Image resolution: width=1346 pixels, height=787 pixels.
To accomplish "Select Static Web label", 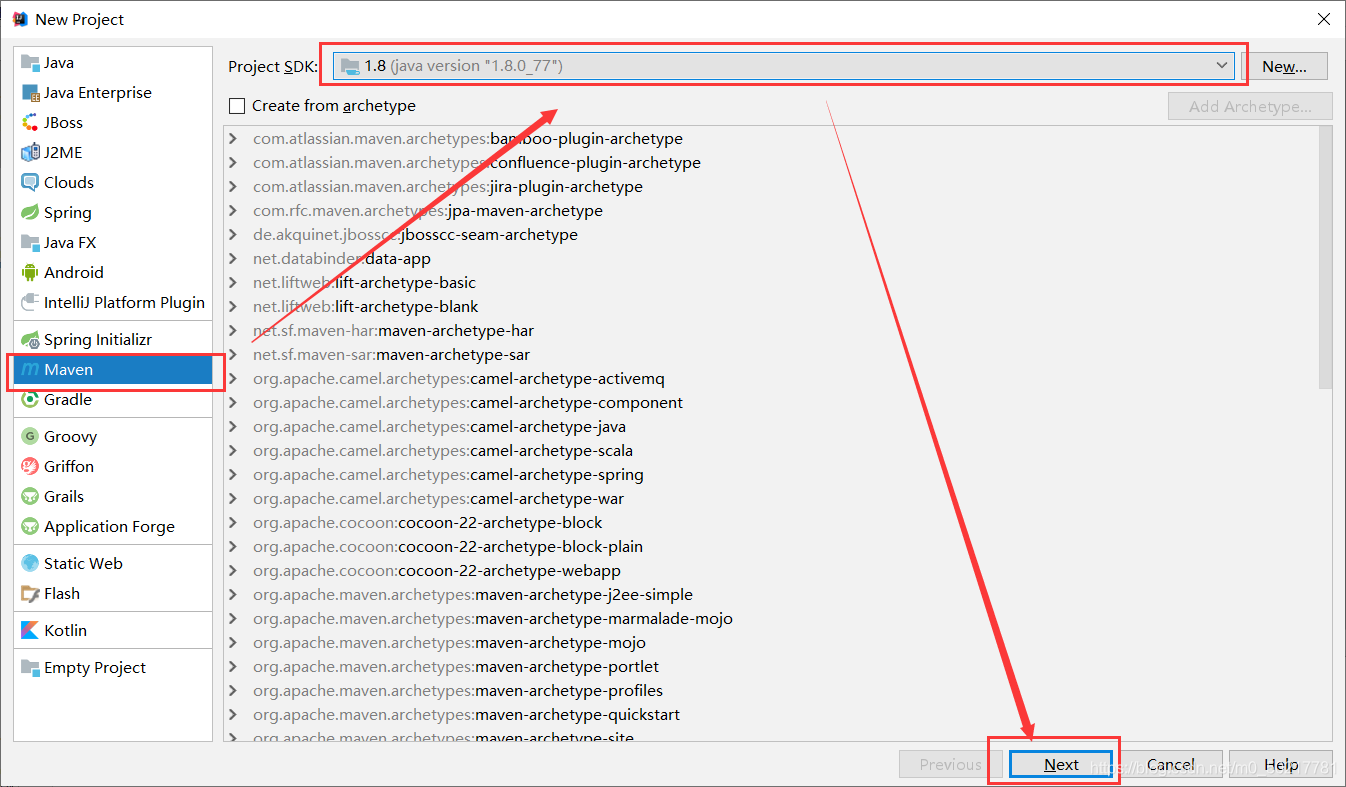I will (x=83, y=564).
